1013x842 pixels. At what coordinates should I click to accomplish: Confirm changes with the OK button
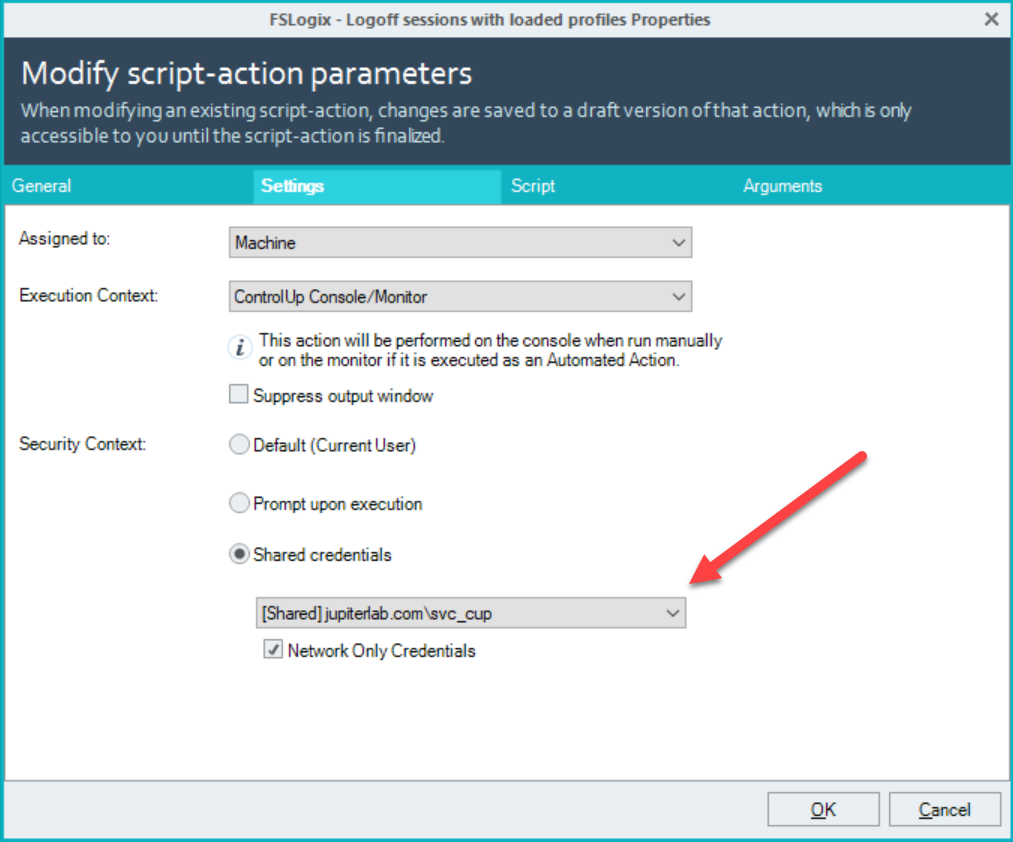(823, 809)
